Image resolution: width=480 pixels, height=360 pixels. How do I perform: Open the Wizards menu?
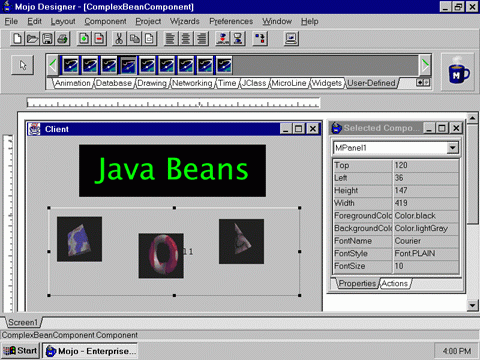tap(185, 21)
